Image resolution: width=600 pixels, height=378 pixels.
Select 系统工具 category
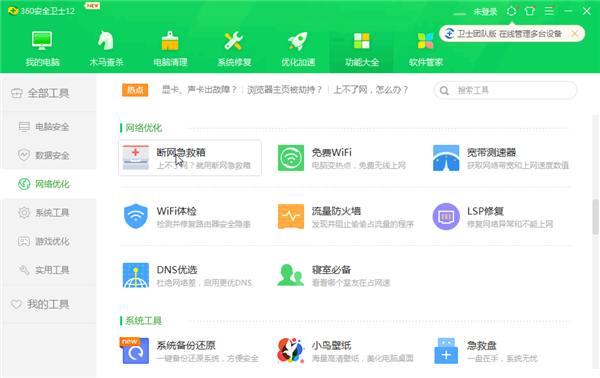[48, 213]
